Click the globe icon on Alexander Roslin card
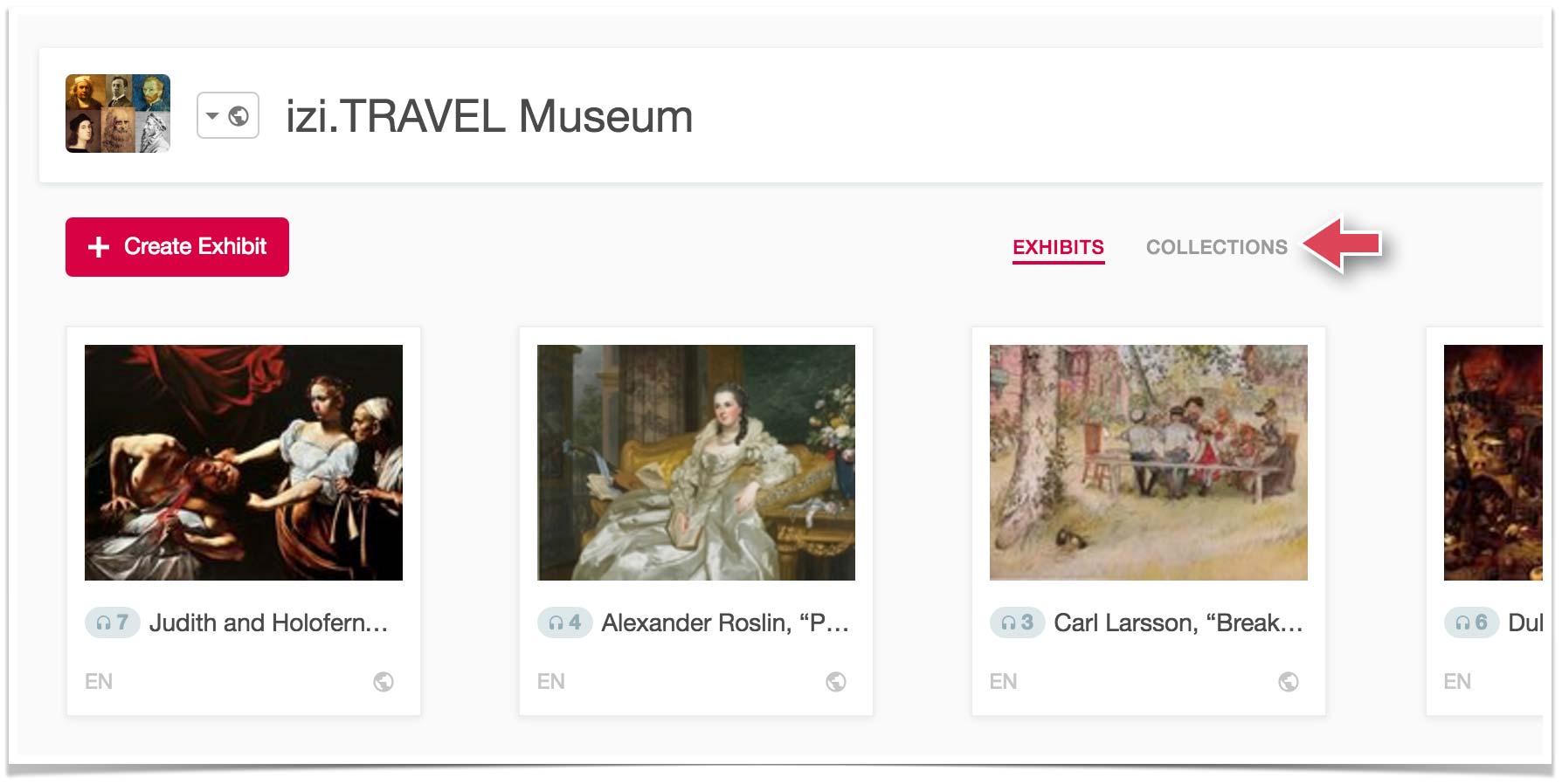The width and height of the screenshot is (1562, 784). (836, 682)
